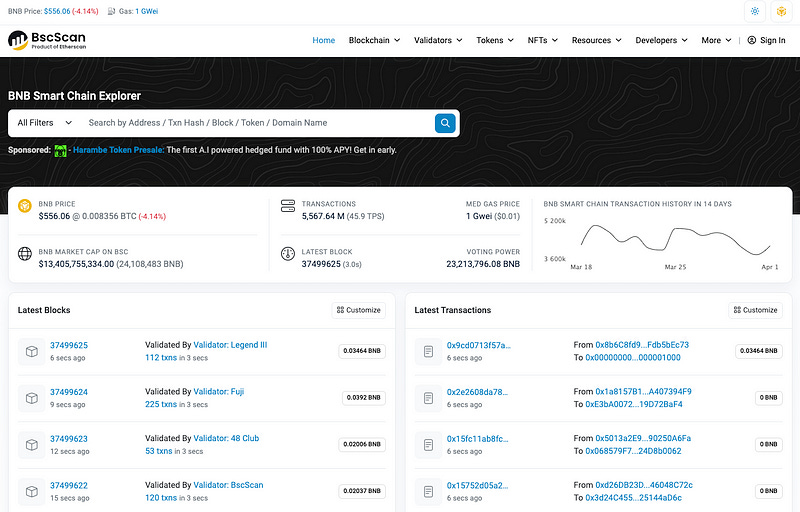Expand the Blockchain menu
Image resolution: width=800 pixels, height=512 pixels.
pyautogui.click(x=374, y=40)
